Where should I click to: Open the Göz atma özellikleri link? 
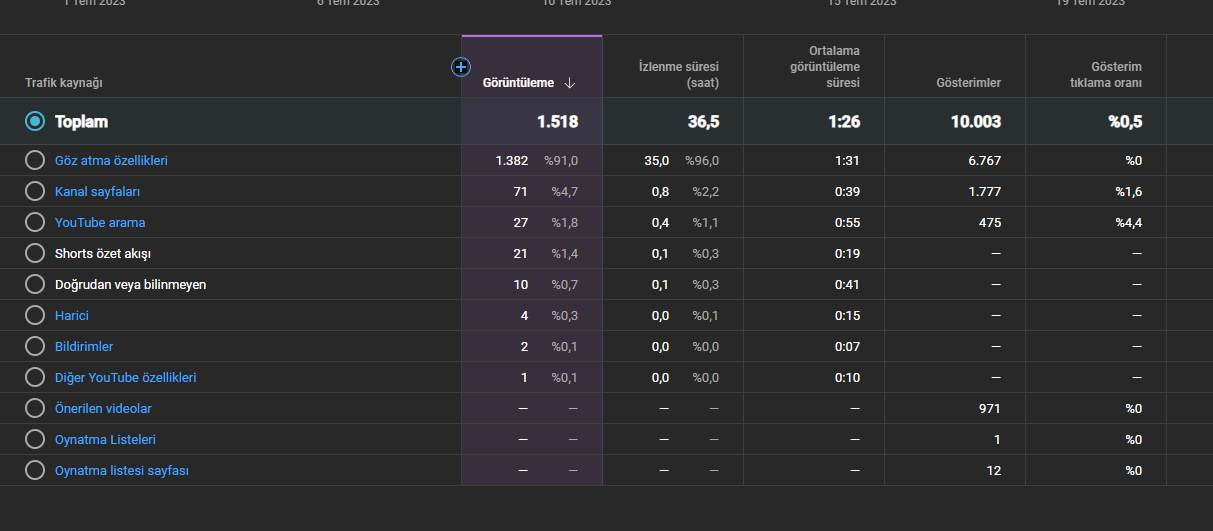coord(111,160)
